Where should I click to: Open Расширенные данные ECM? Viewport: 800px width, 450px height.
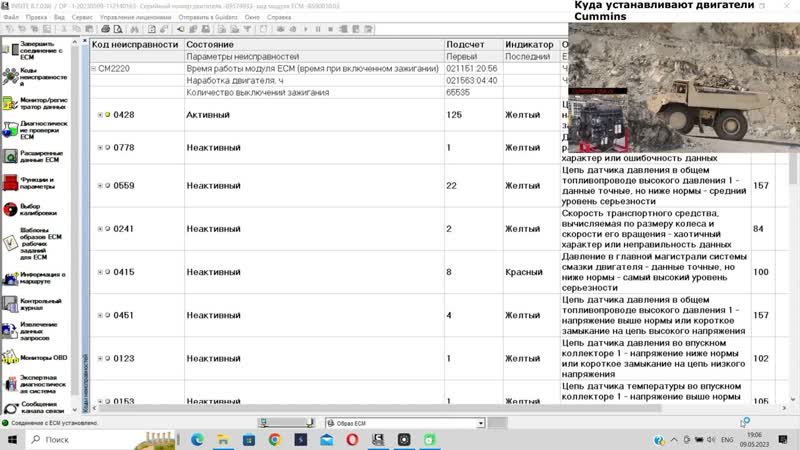pos(35,156)
